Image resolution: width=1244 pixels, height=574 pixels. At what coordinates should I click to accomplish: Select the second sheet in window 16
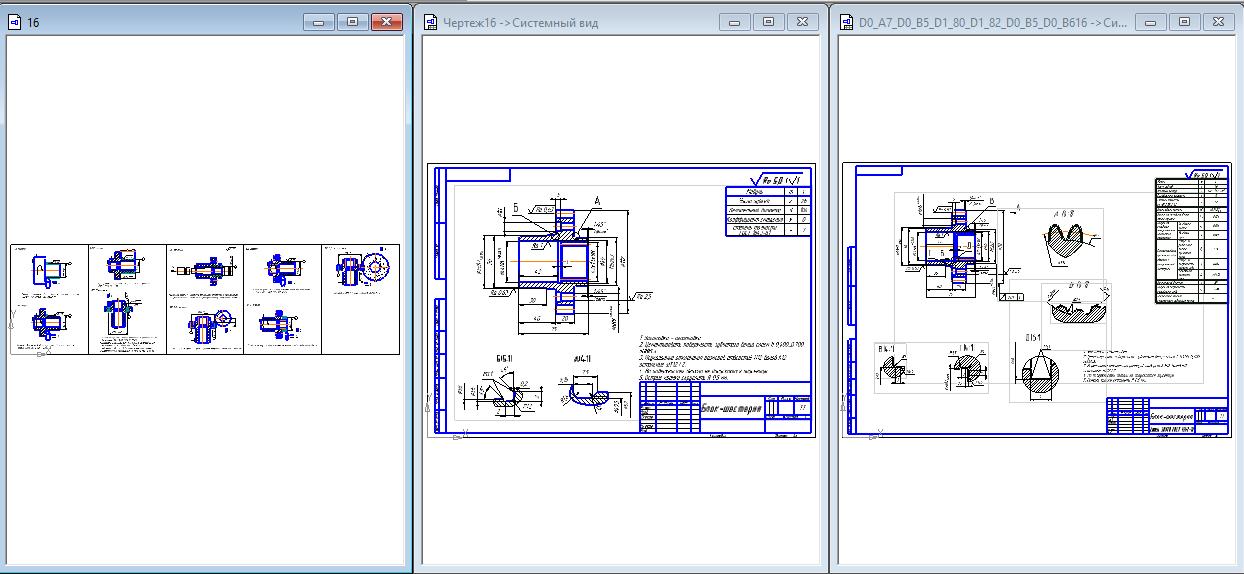pyautogui.click(x=127, y=299)
